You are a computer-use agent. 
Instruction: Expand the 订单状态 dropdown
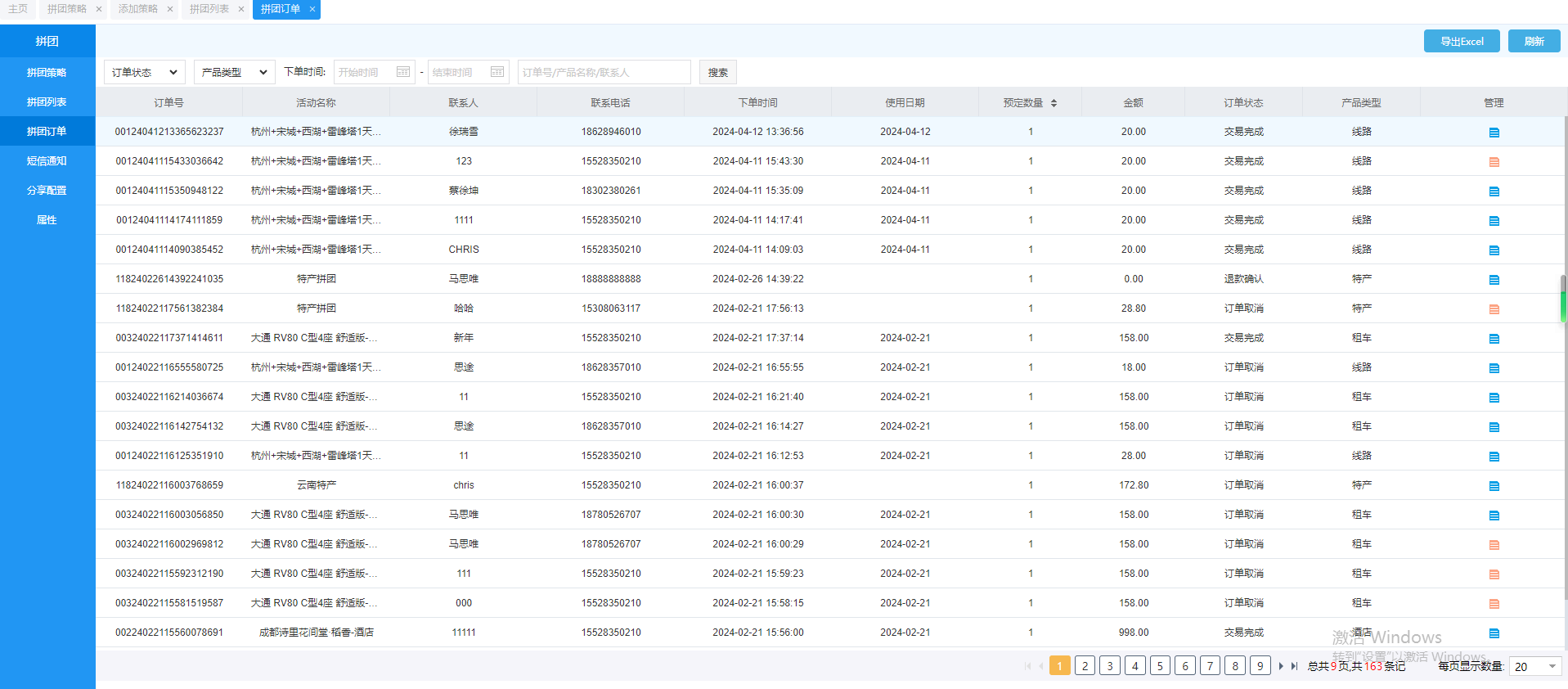145,72
